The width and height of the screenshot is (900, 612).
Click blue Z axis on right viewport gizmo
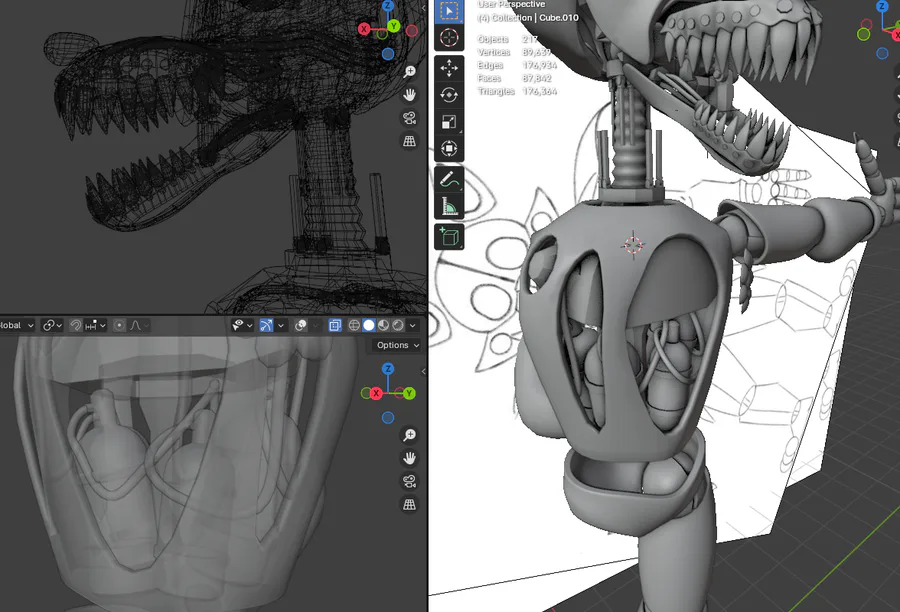pyautogui.click(x=883, y=6)
